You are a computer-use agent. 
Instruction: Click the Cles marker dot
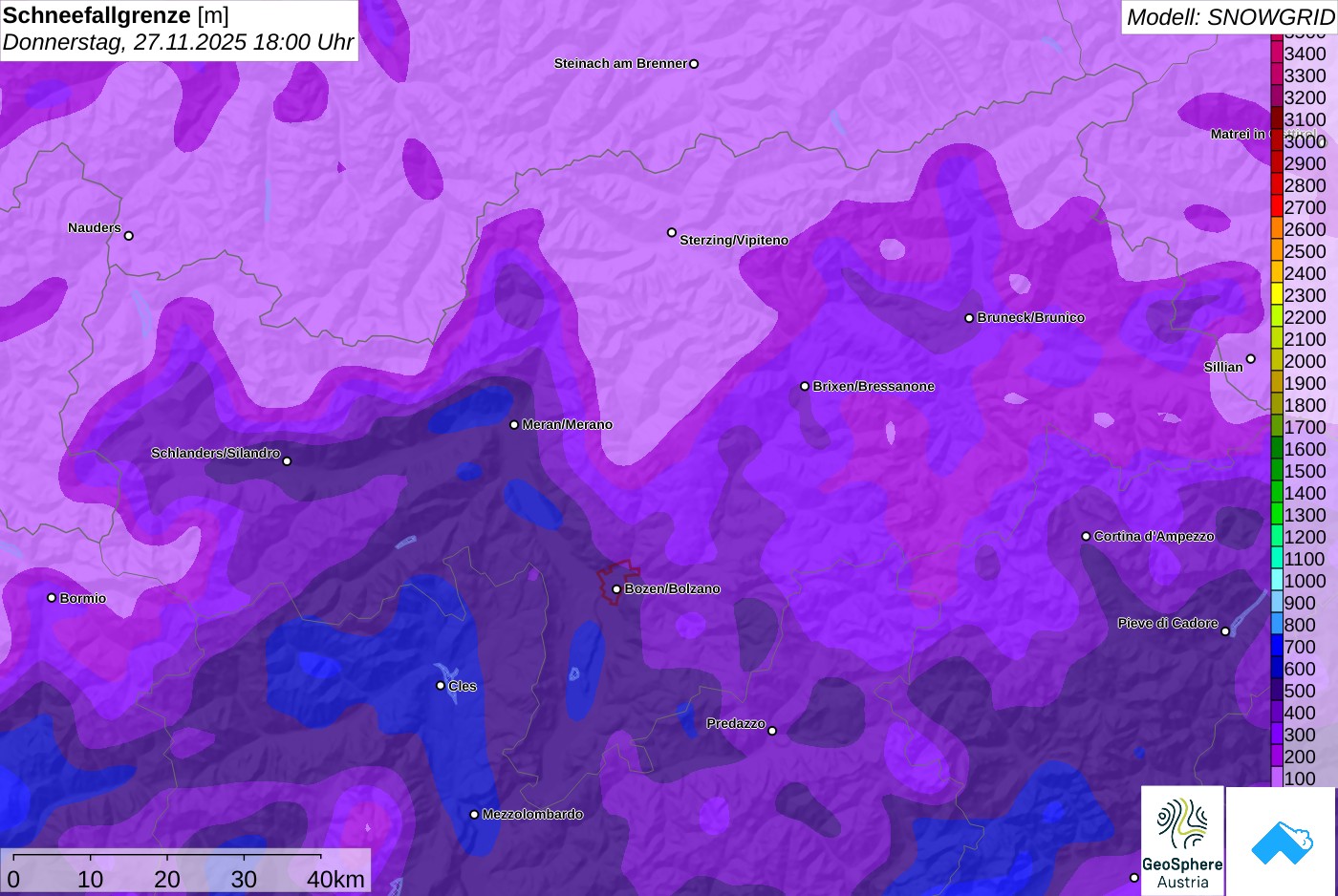point(441,685)
